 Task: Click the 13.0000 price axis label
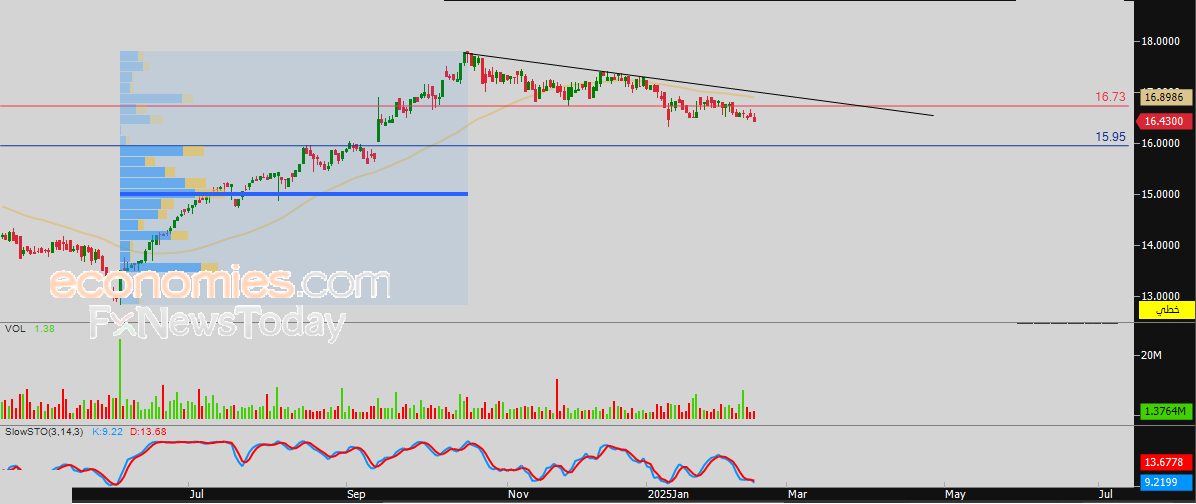click(1162, 297)
